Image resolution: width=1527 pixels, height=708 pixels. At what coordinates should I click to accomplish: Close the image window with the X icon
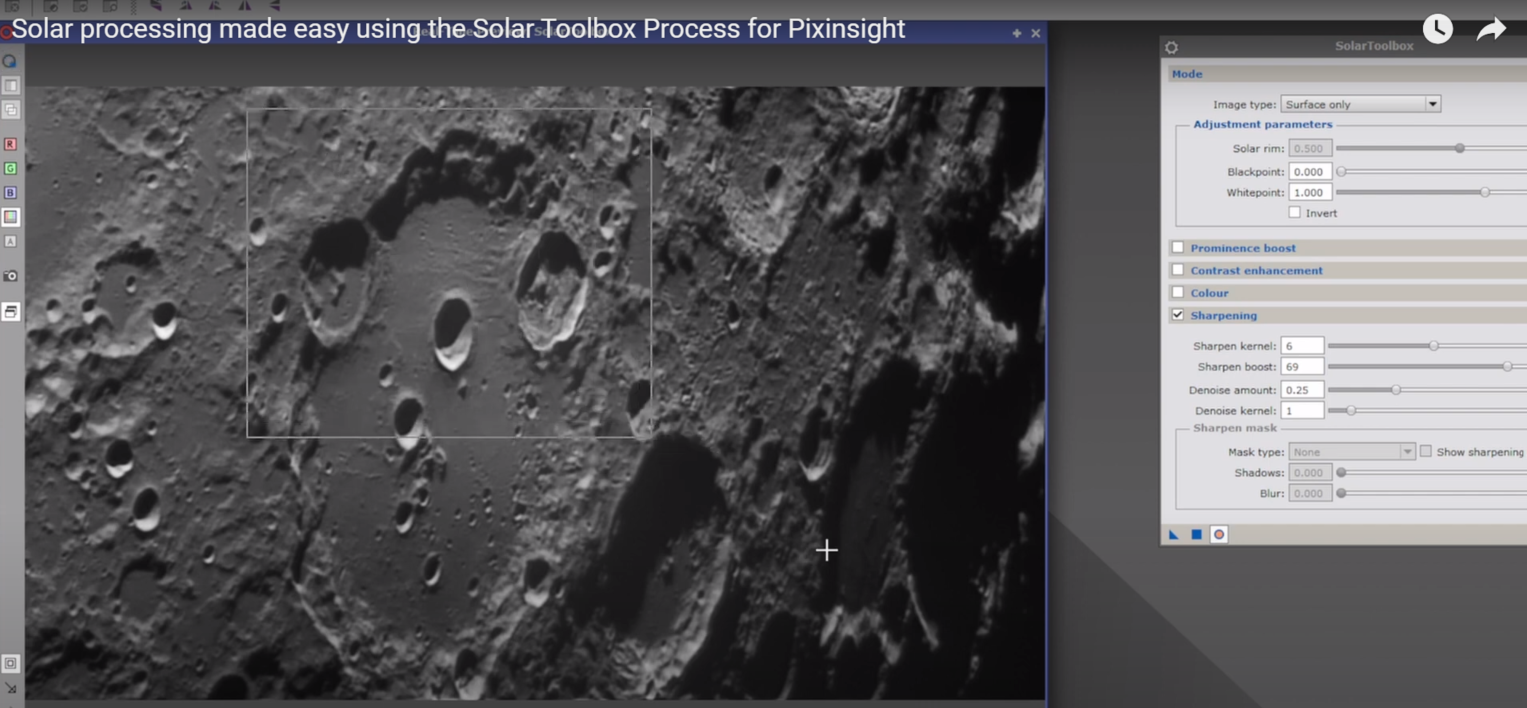point(1036,33)
